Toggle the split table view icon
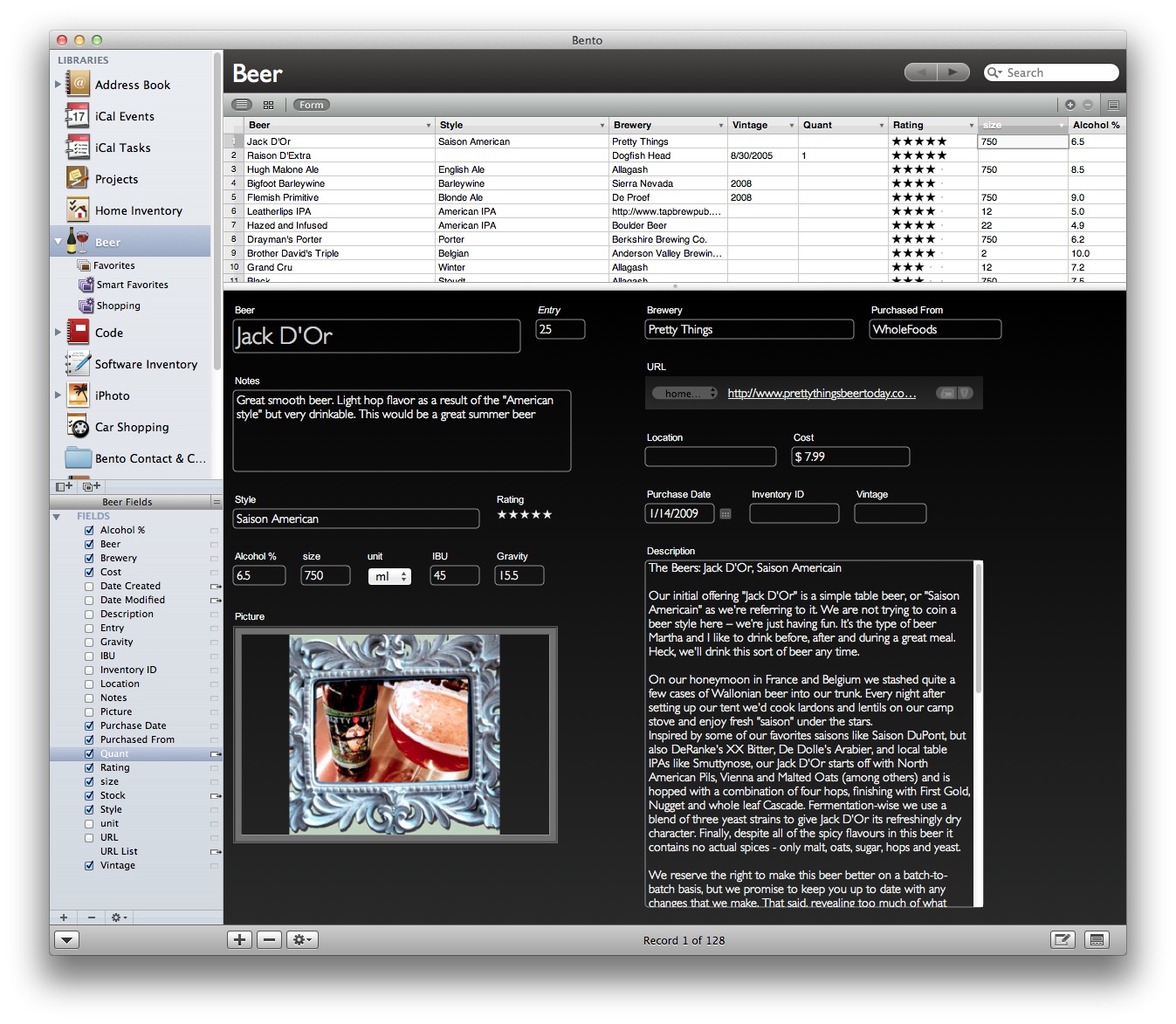 coord(1097,940)
